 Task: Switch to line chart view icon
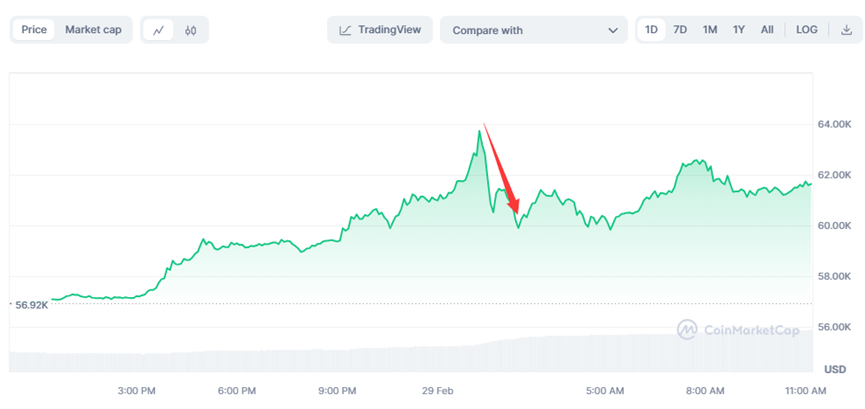point(159,30)
